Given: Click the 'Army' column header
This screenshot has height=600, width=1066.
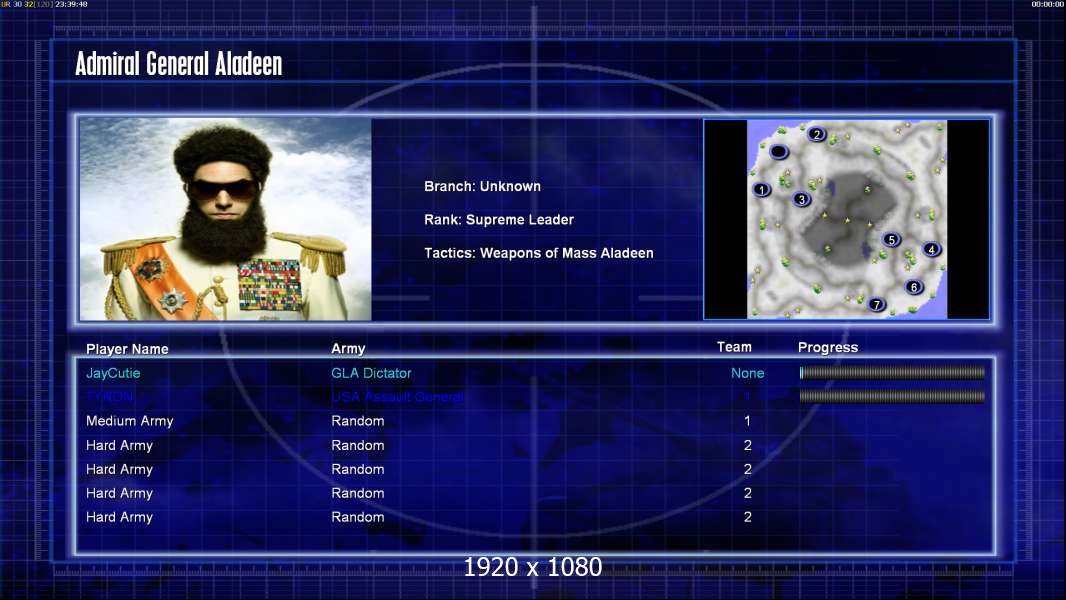Looking at the screenshot, I should click(348, 349).
